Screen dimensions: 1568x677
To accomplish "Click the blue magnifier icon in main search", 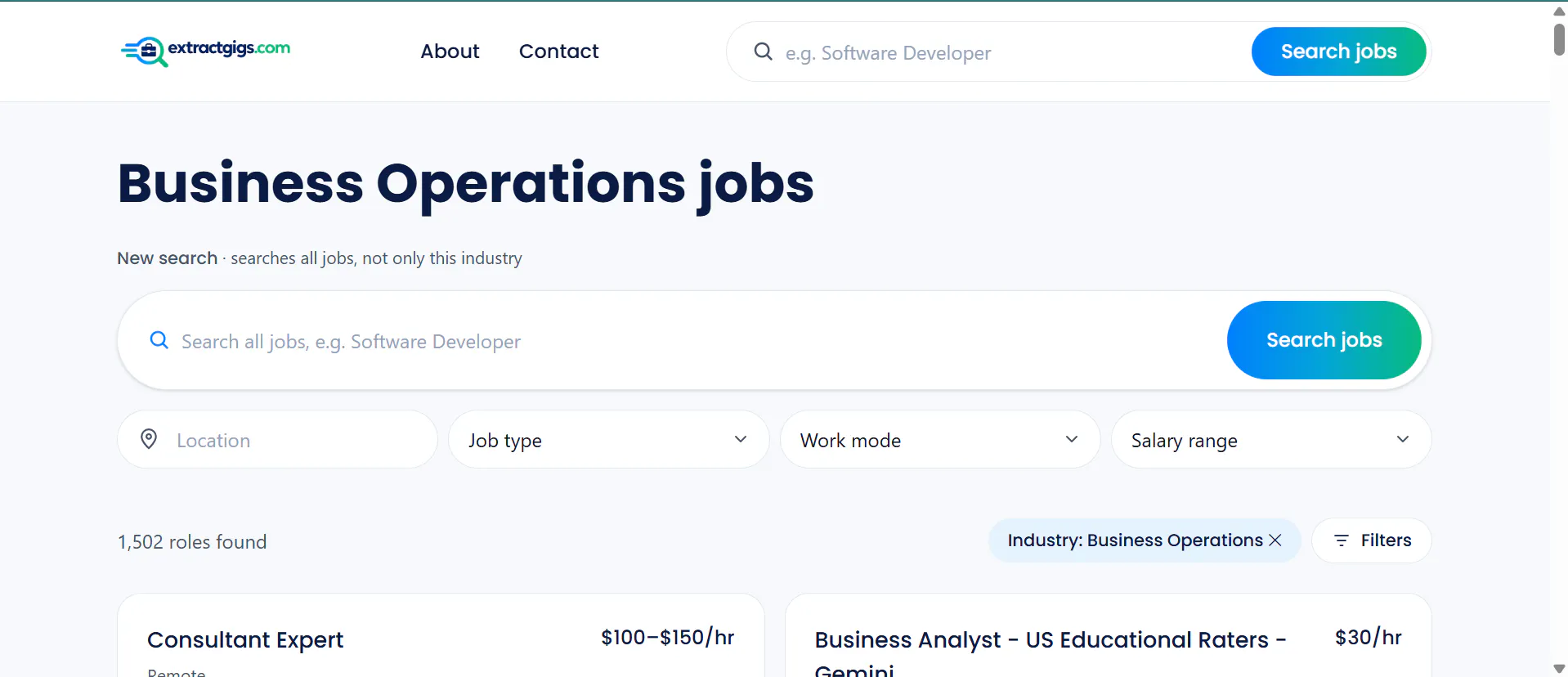I will coord(159,340).
